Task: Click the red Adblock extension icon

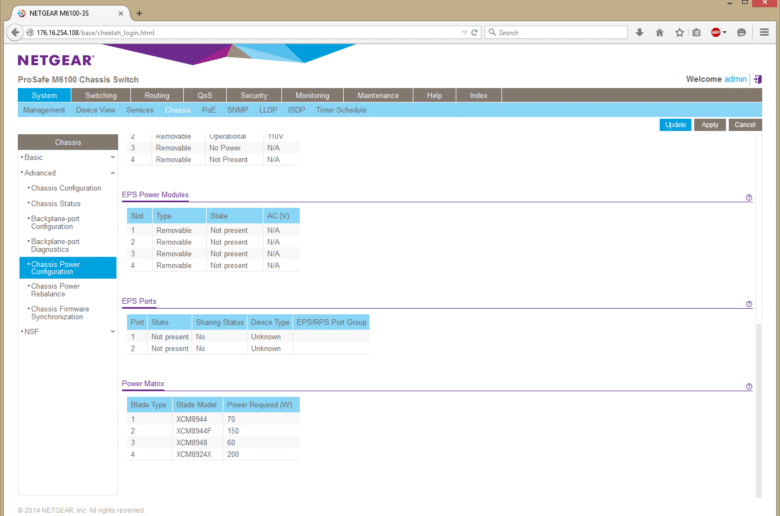Action: tap(715, 32)
